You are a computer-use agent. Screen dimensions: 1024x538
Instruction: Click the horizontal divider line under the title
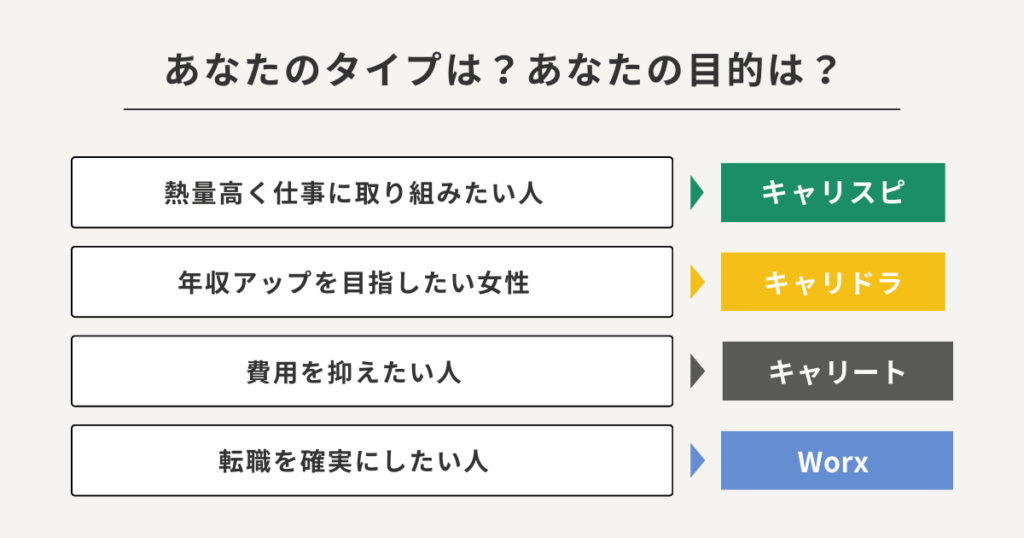pos(511,108)
